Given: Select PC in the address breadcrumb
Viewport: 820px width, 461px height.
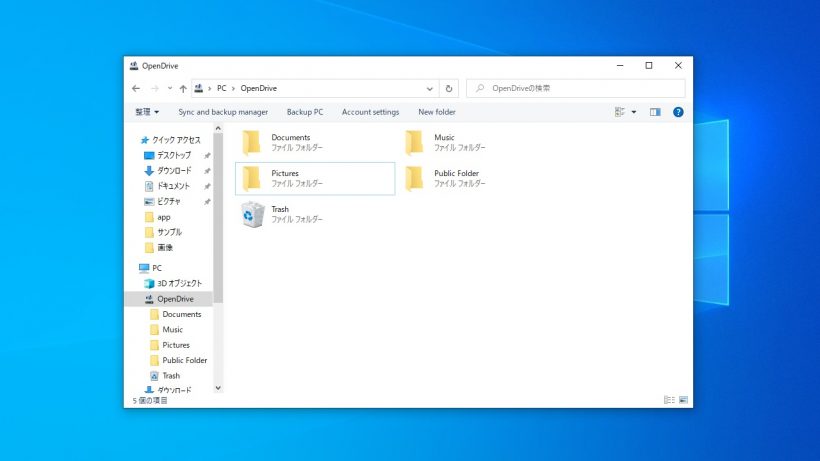Looking at the screenshot, I should 222,88.
